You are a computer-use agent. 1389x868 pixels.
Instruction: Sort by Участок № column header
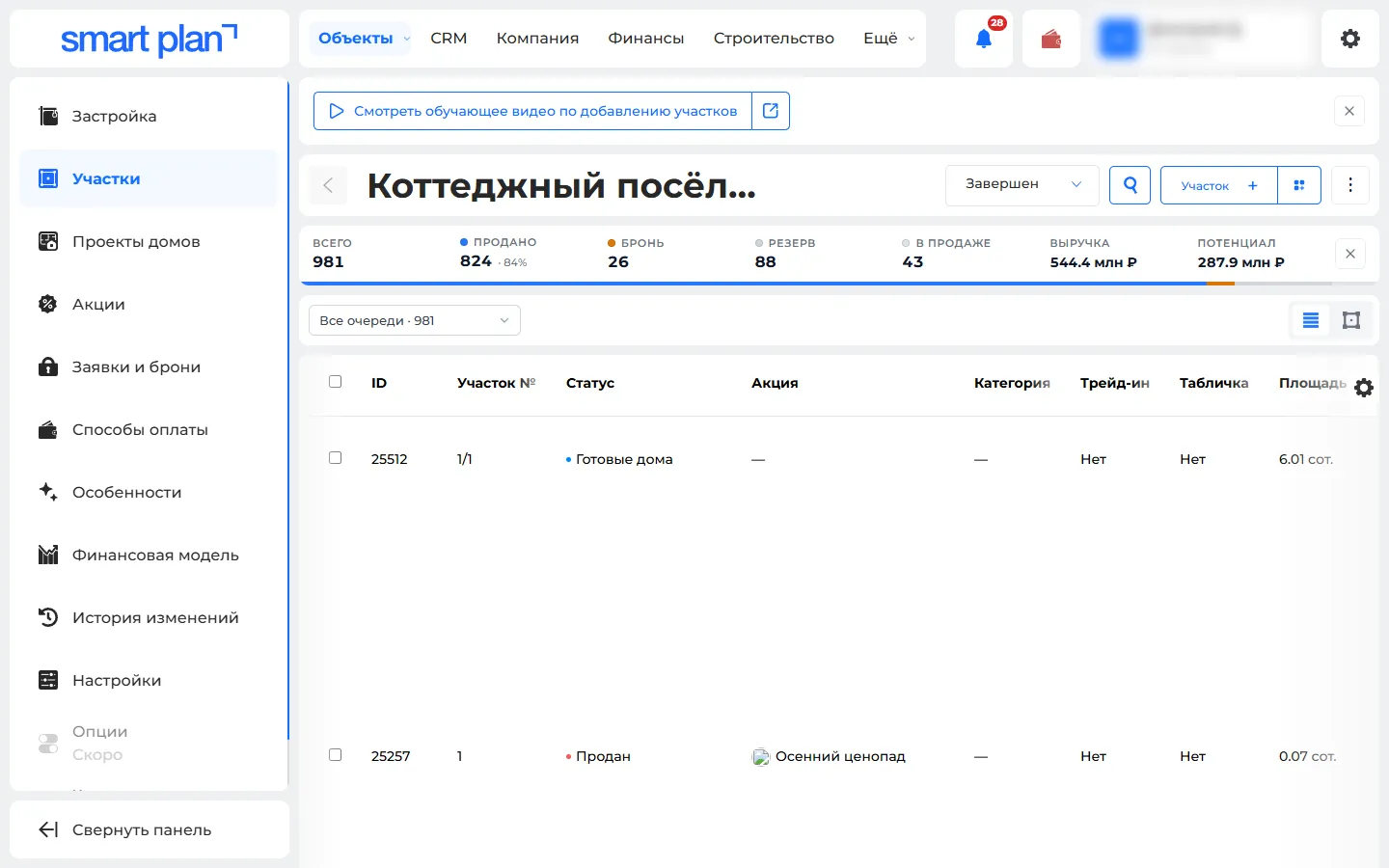point(496,383)
